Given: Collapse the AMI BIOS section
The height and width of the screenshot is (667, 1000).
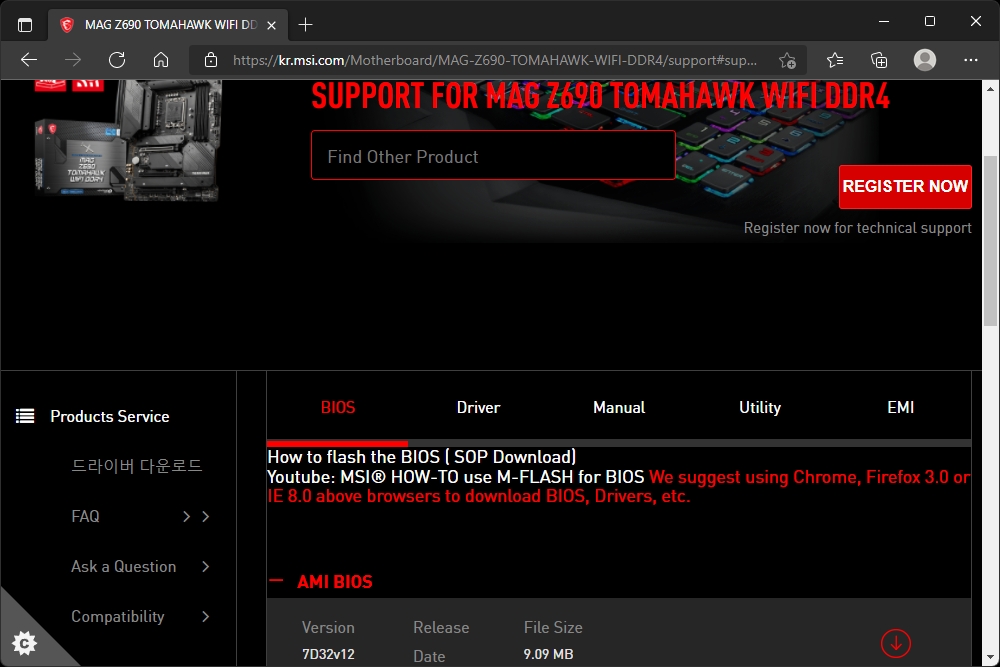Looking at the screenshot, I should [x=276, y=581].
